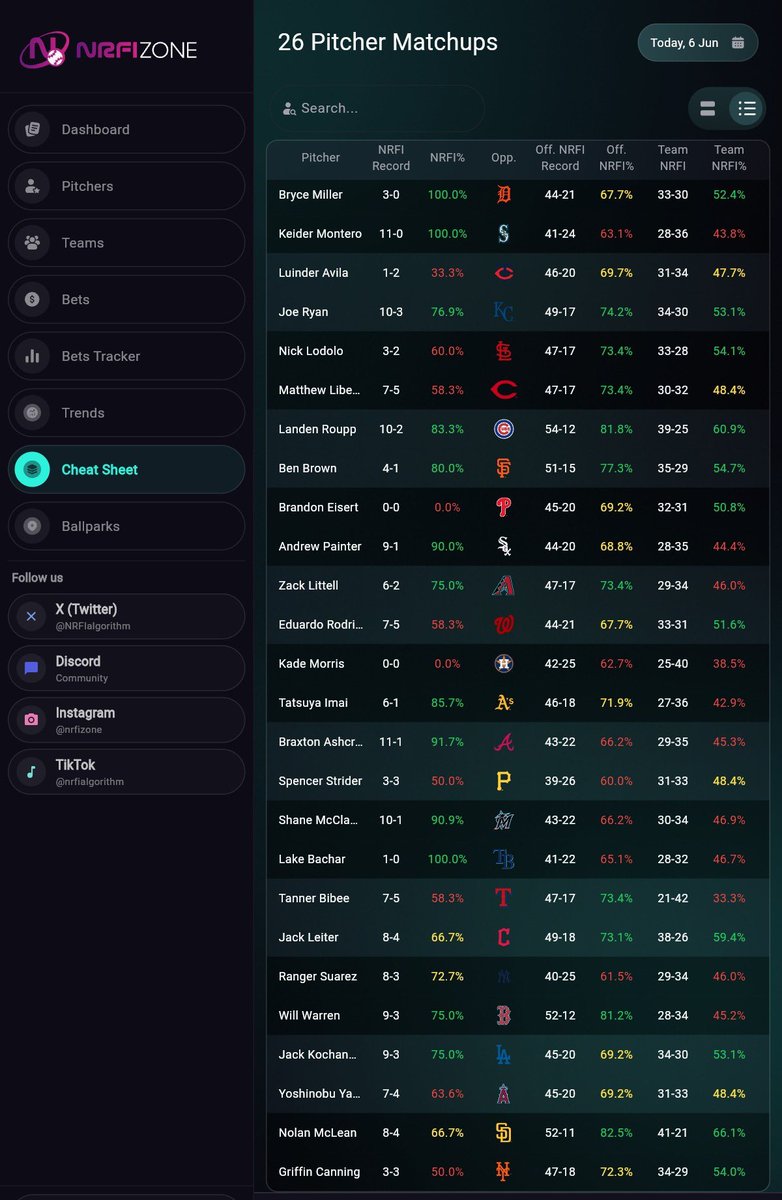Open the Discord Community link
Screen dimensions: 782x1200
[x=126, y=668]
